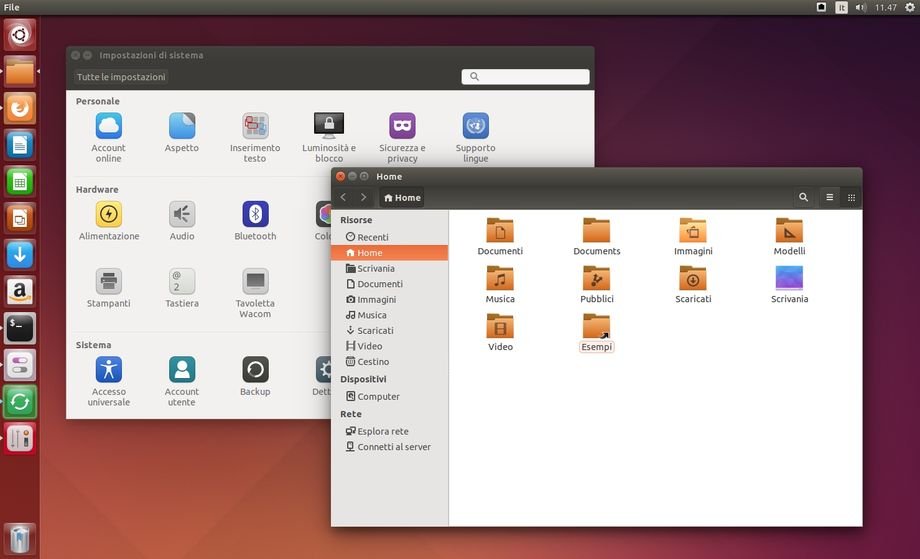Click the system settings search field
Viewport: 920px width, 559px height.
pos(526,77)
